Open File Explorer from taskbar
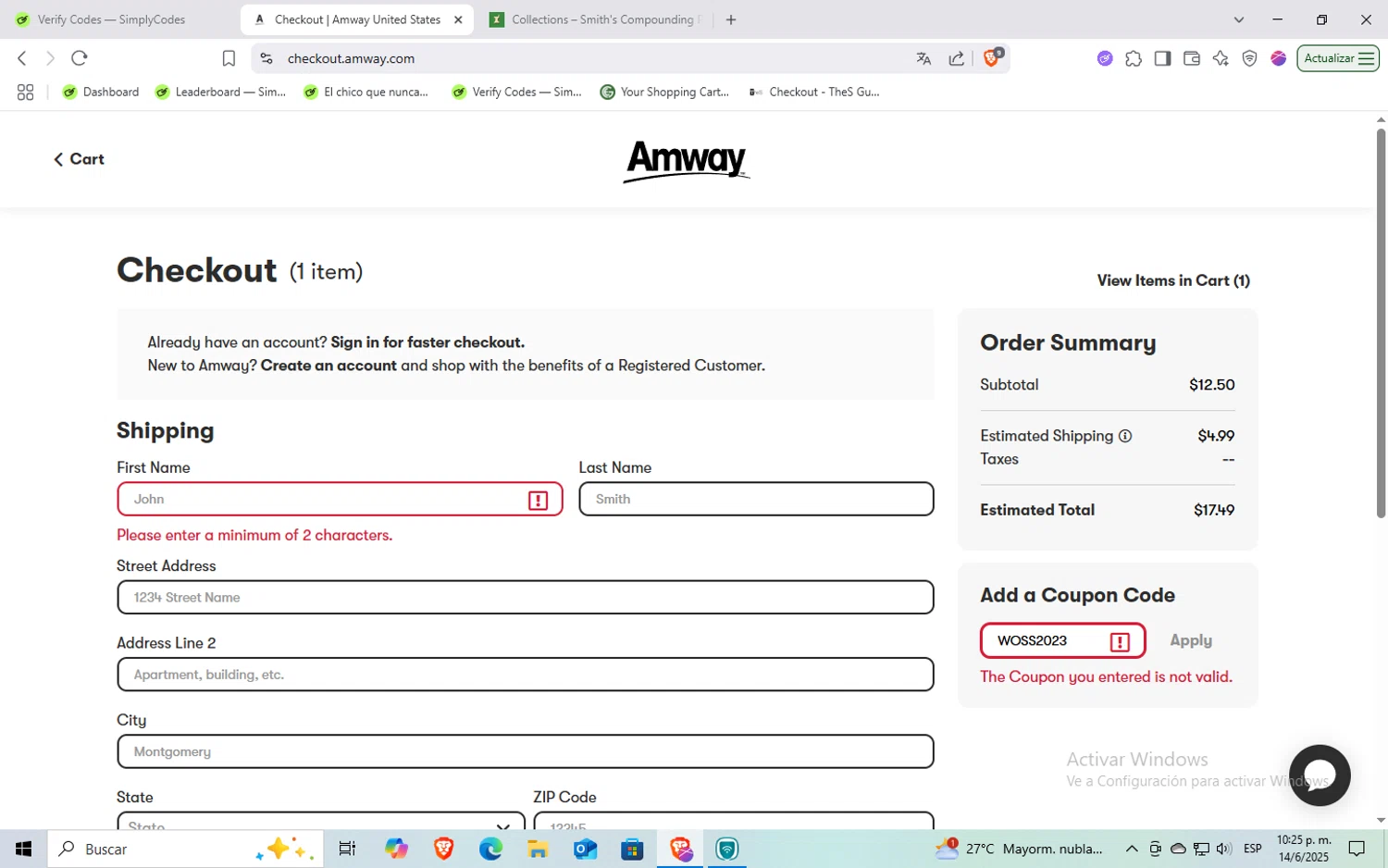The image size is (1388, 868). tap(538, 849)
